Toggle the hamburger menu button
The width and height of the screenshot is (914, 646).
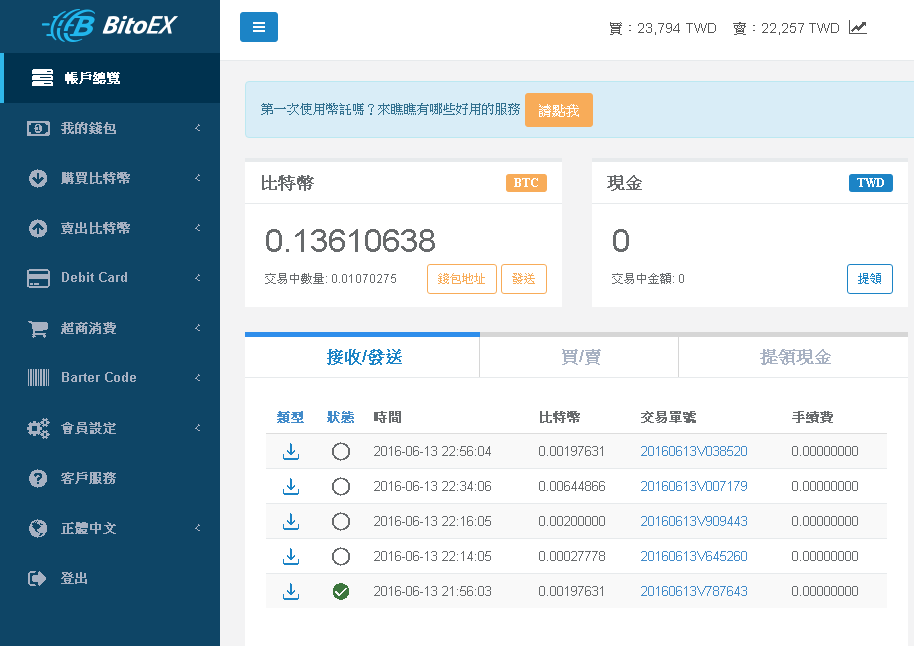tap(259, 27)
